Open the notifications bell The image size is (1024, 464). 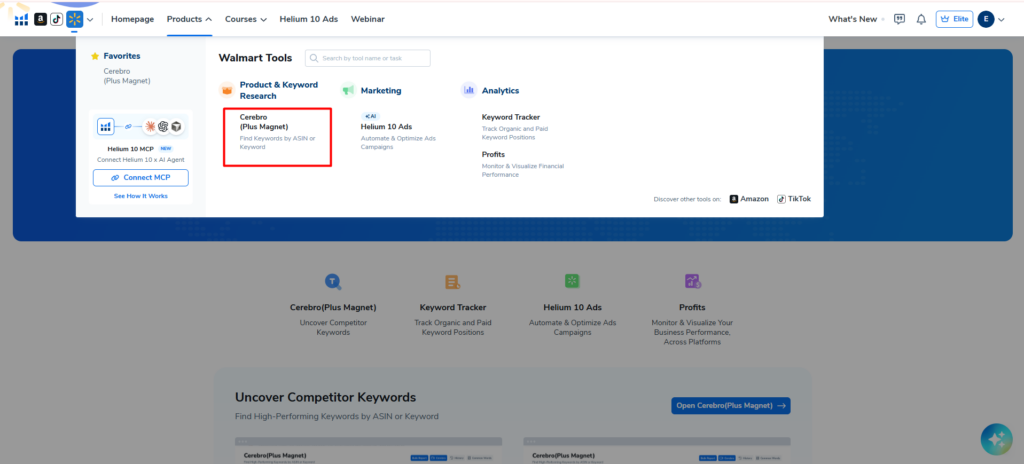pyautogui.click(x=921, y=19)
